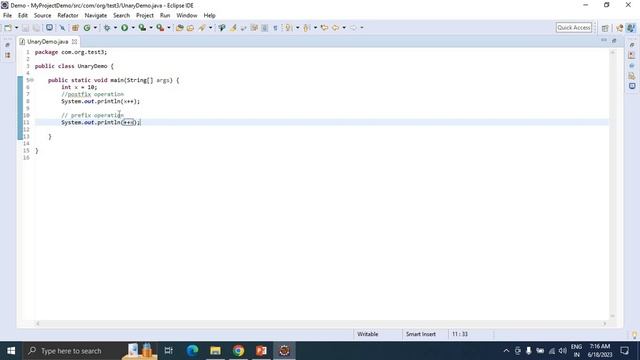Collapse the main method fold on line 5

click(32, 80)
